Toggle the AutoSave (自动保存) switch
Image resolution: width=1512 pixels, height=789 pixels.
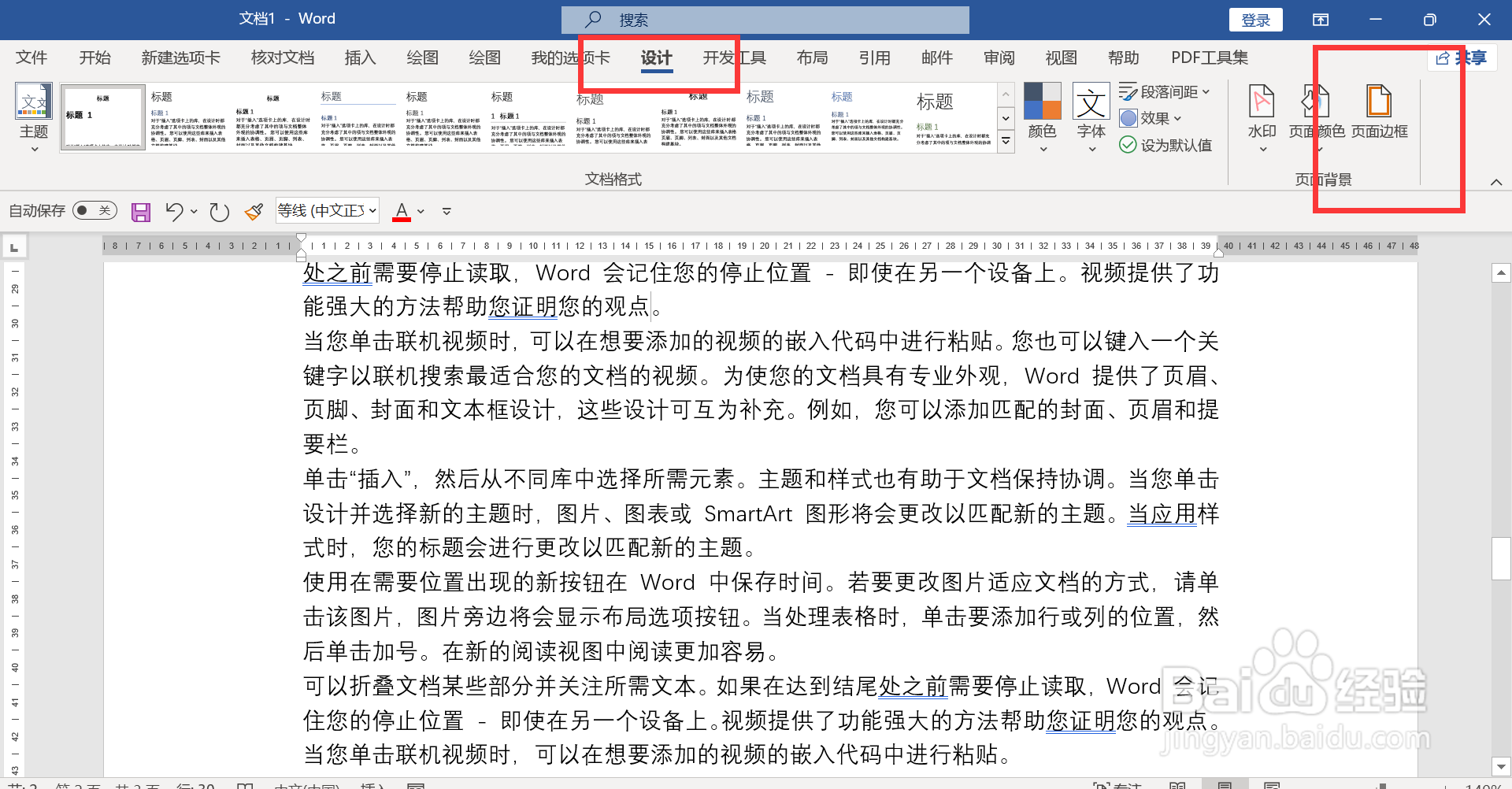pos(94,210)
